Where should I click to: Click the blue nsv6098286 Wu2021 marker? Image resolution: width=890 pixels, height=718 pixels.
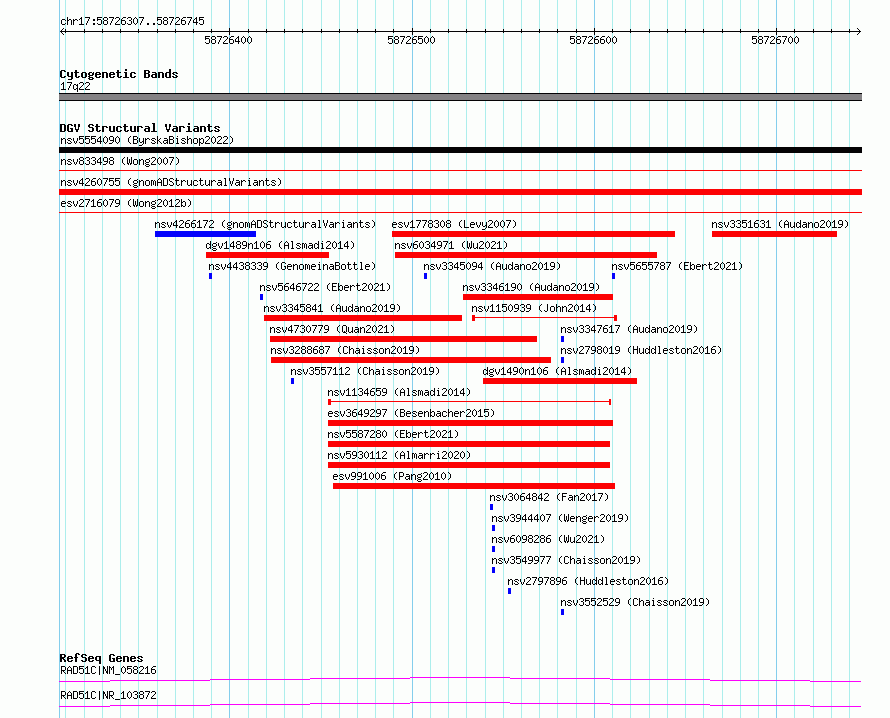point(494,549)
